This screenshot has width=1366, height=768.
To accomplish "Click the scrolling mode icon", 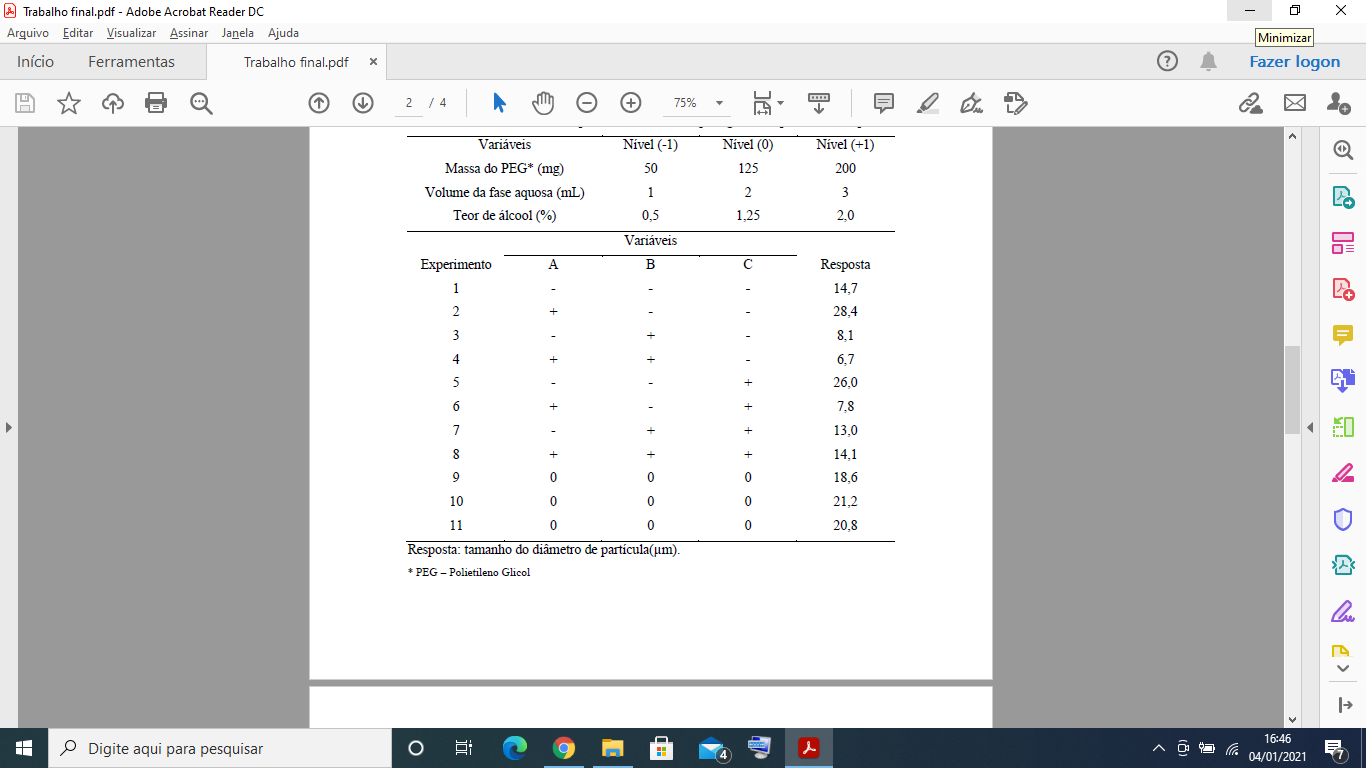I will tap(819, 103).
